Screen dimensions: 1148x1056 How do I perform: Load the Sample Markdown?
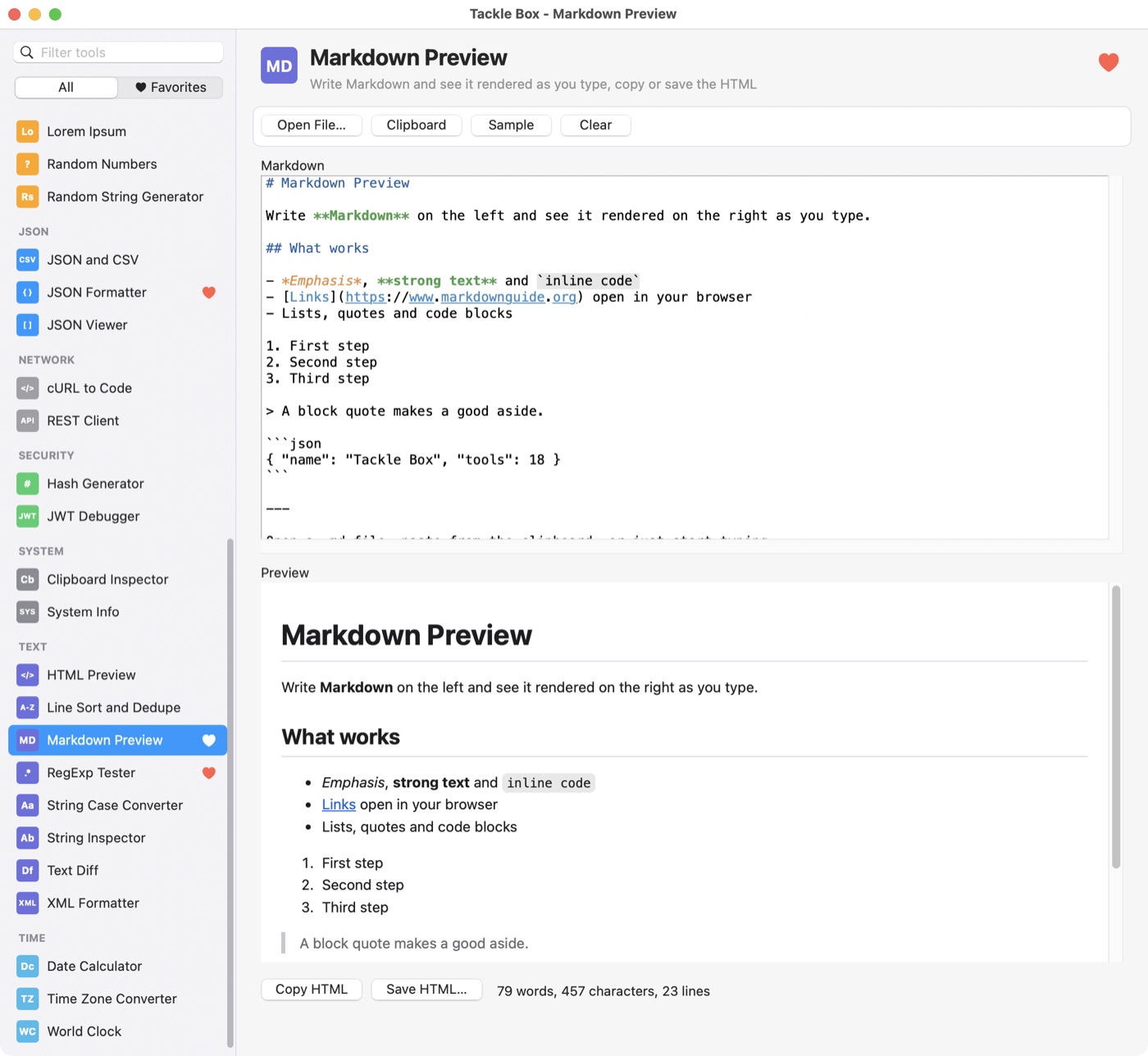(x=511, y=125)
